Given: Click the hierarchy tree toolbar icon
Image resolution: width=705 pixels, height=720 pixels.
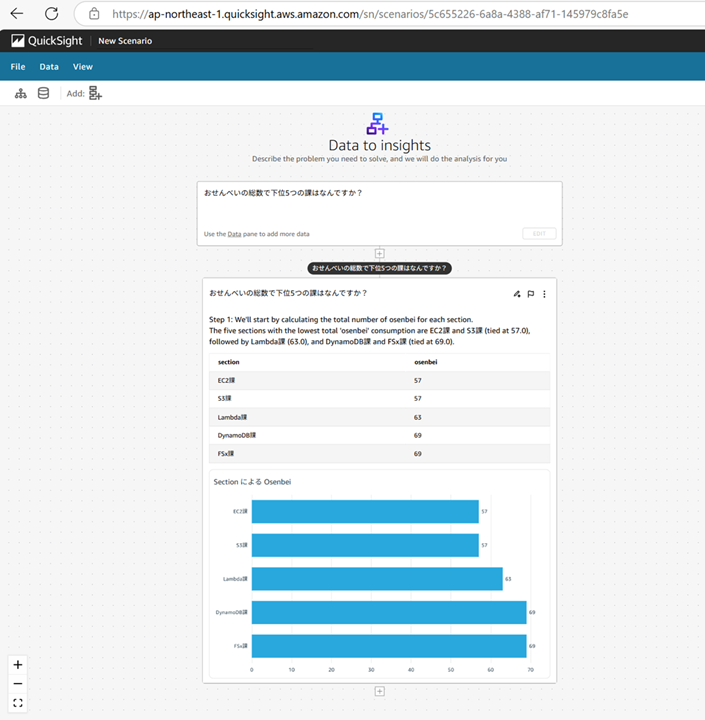Looking at the screenshot, I should tap(21, 93).
